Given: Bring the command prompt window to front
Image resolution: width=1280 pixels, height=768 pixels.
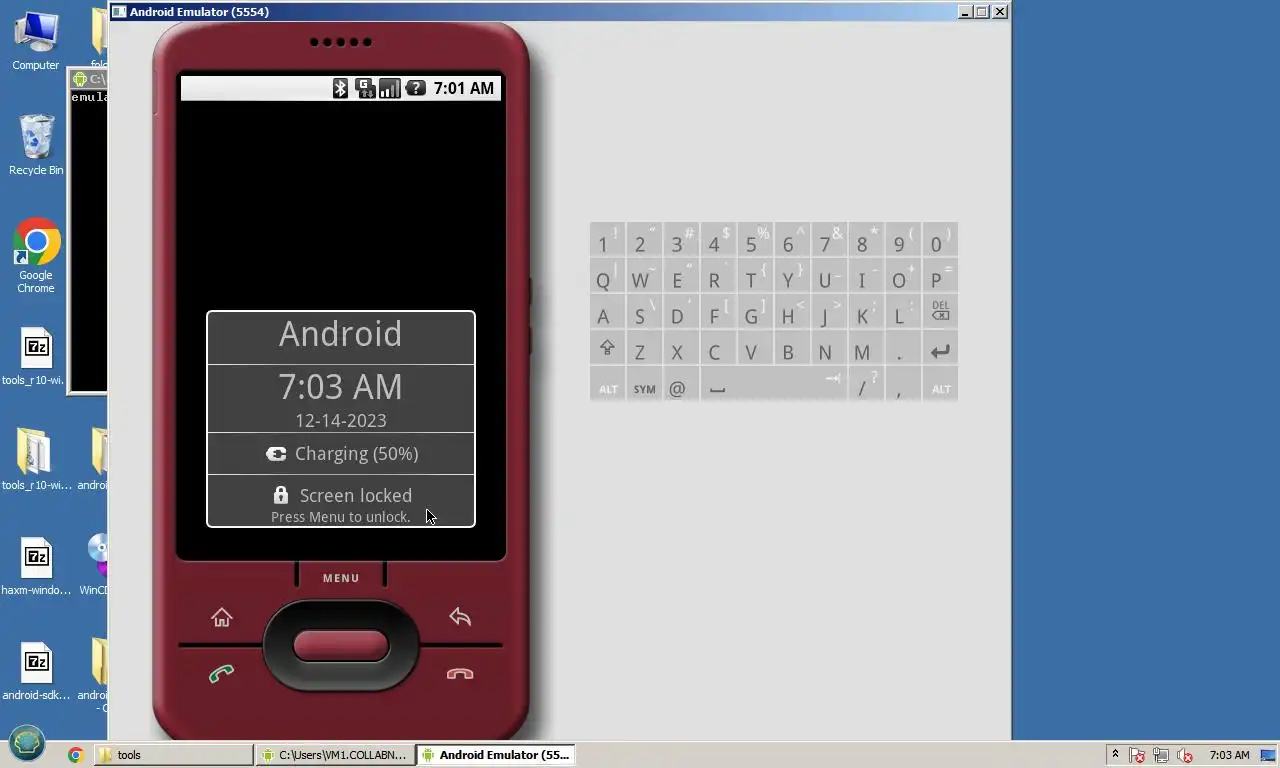Looking at the screenshot, I should pos(88,230).
